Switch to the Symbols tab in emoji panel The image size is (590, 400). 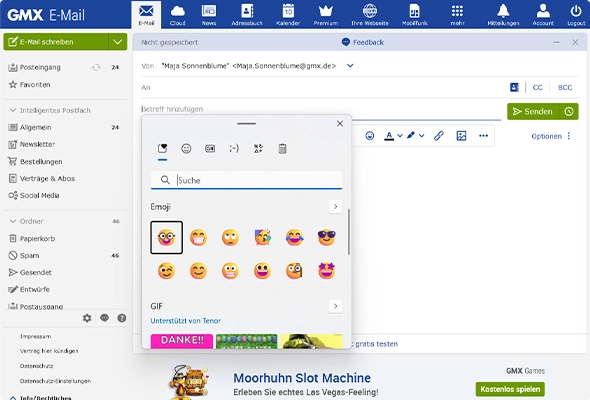pyautogui.click(x=258, y=149)
